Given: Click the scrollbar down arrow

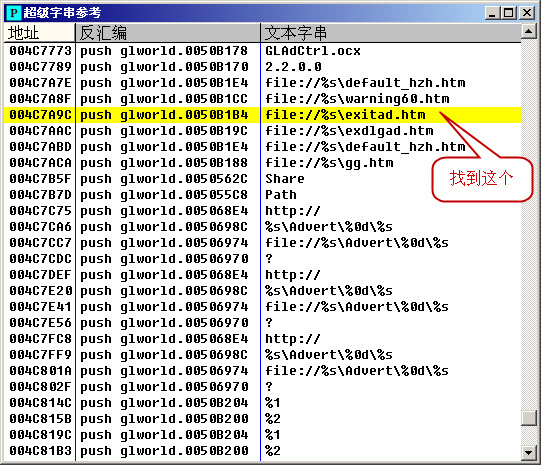Looking at the screenshot, I should point(529,453).
